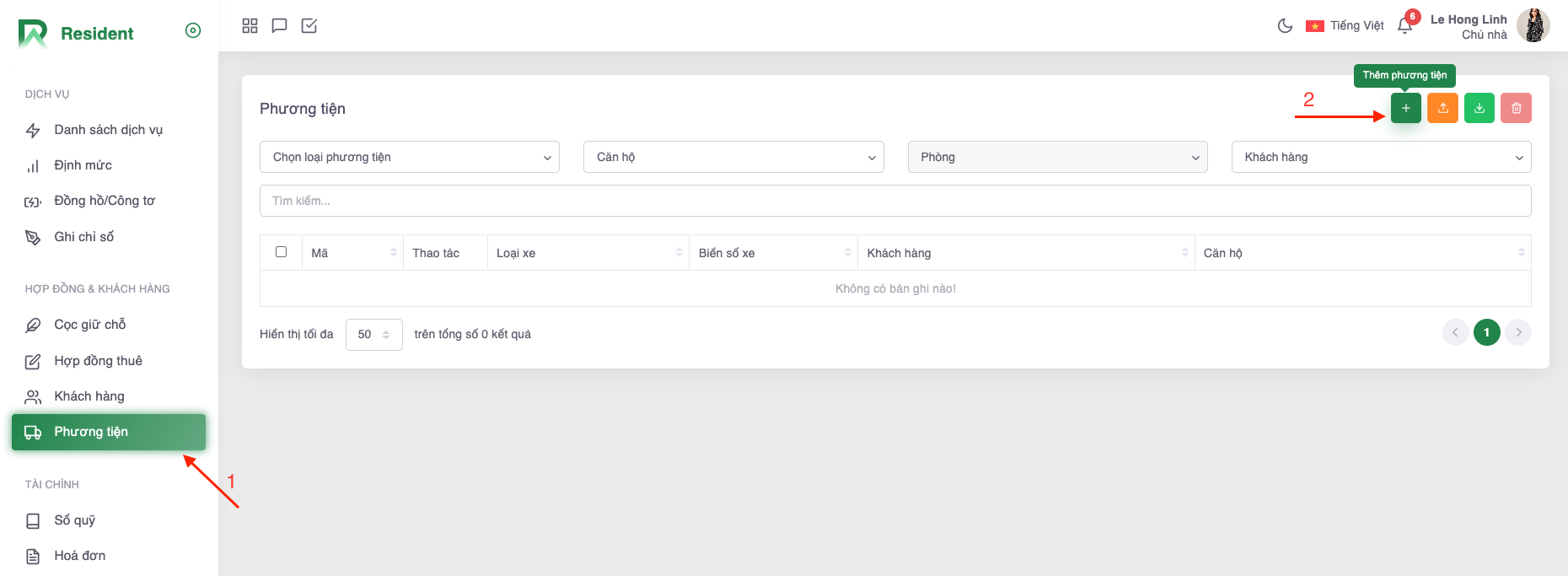Image resolution: width=1568 pixels, height=576 pixels.
Task: Change the page size 50 stepper
Action: click(x=373, y=335)
